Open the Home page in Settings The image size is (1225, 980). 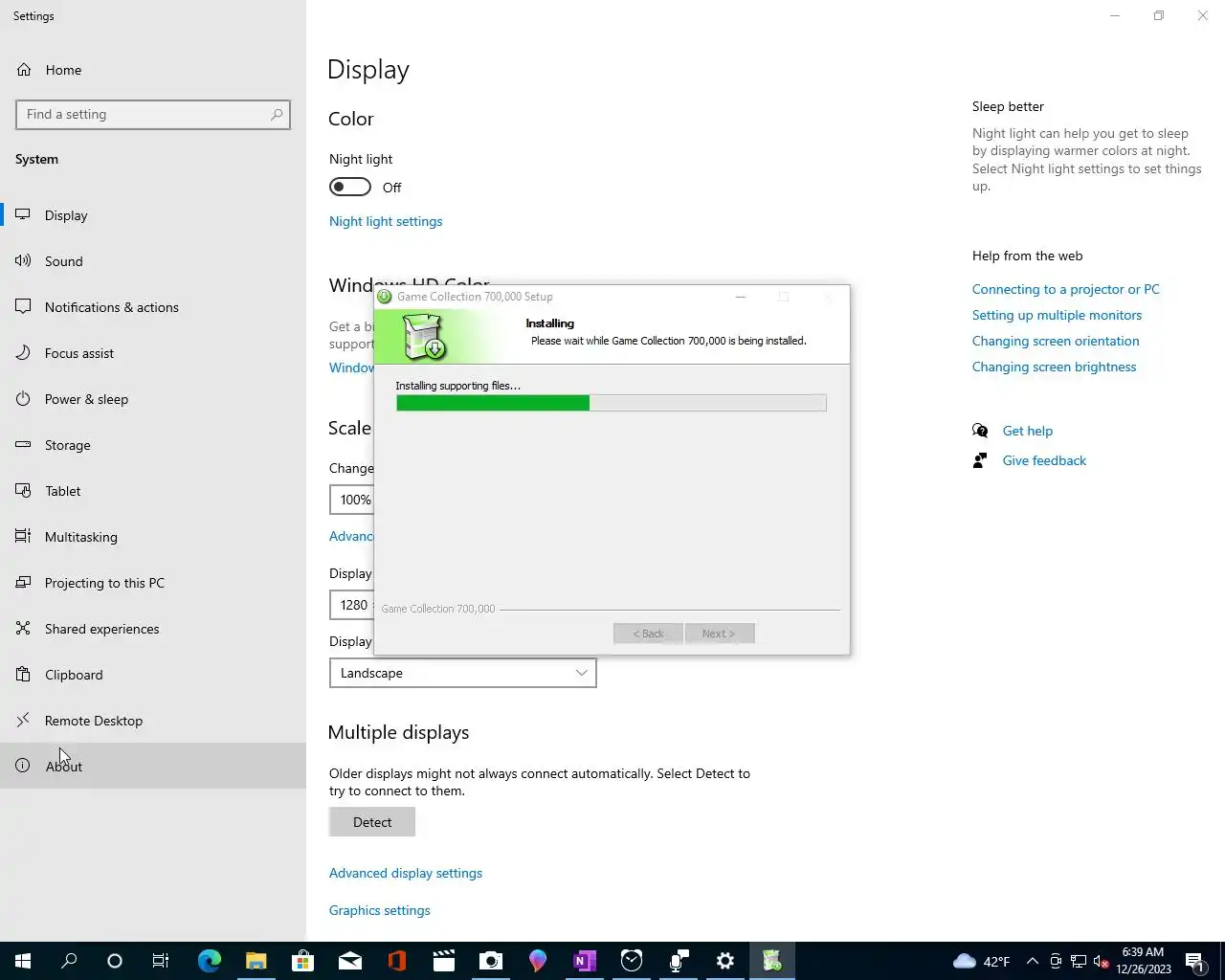tap(63, 70)
